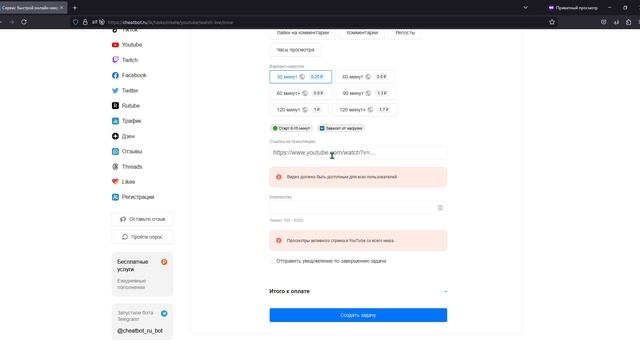Image resolution: width=640 pixels, height=360 pixels.
Task: Select the 30 минут load option
Action: pos(300,77)
